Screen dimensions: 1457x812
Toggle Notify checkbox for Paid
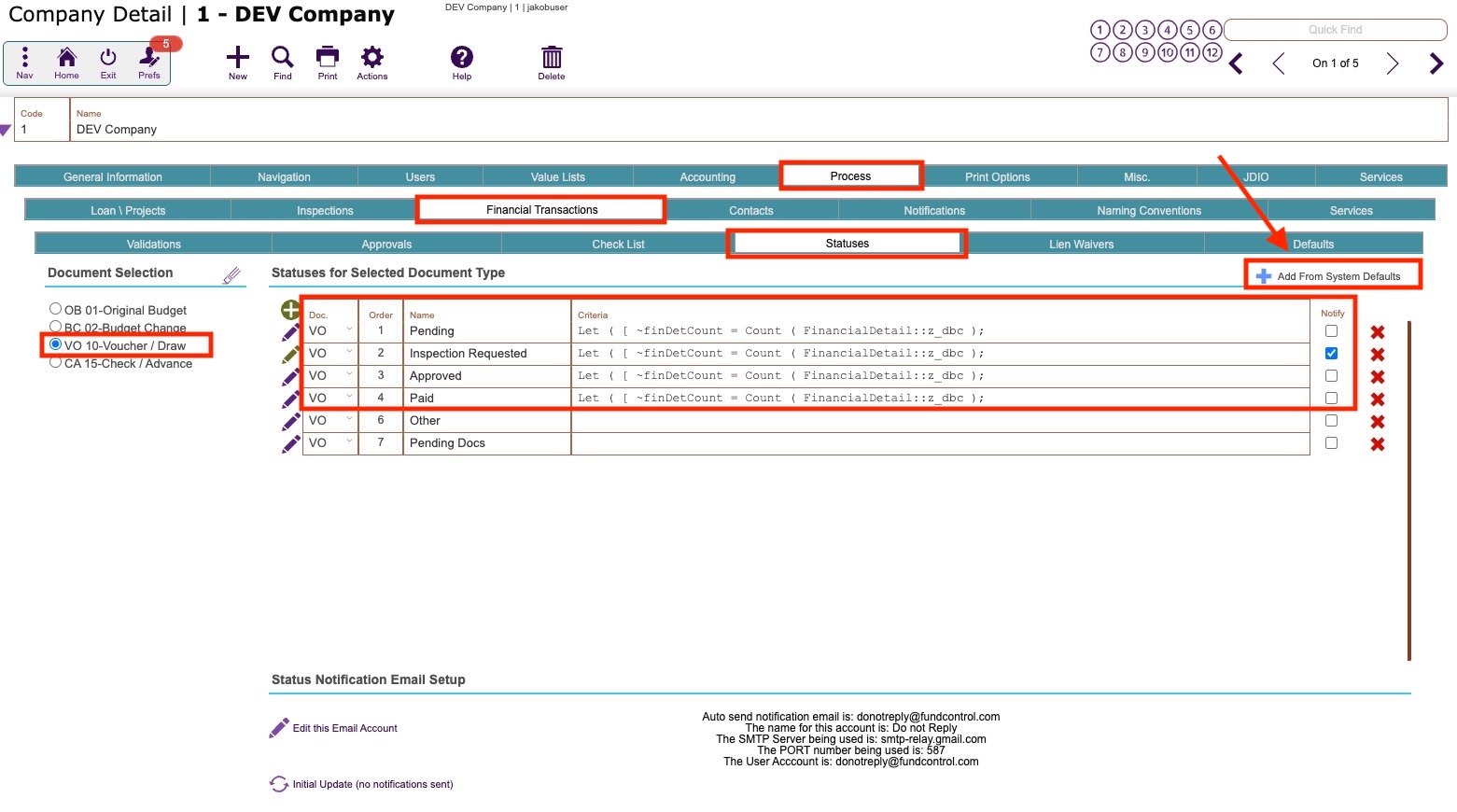[1331, 398]
